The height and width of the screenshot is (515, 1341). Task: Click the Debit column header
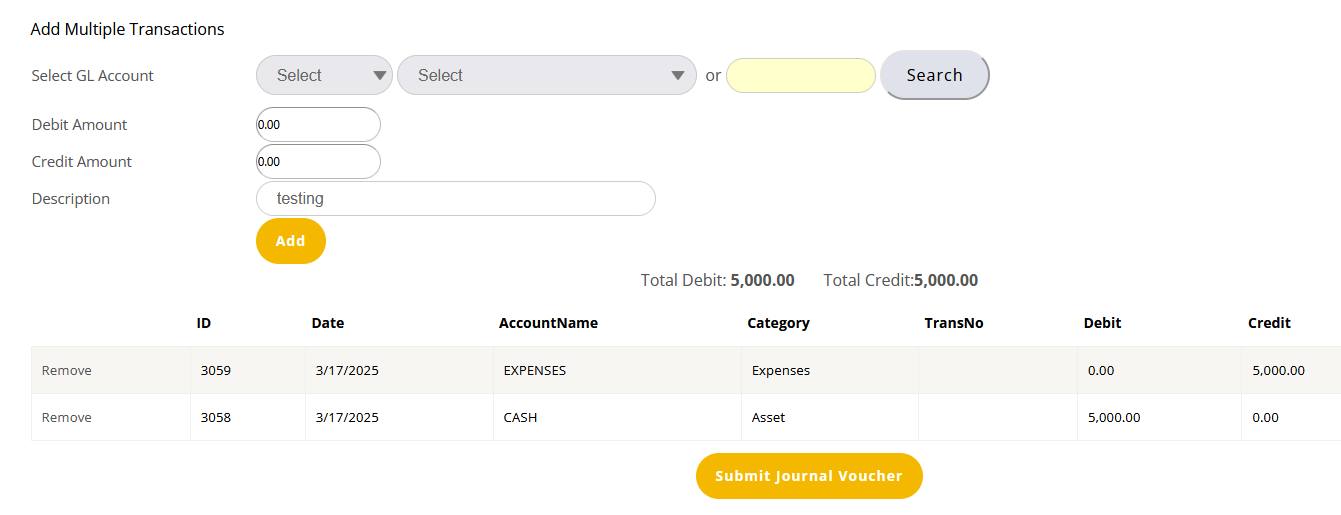[1102, 323]
